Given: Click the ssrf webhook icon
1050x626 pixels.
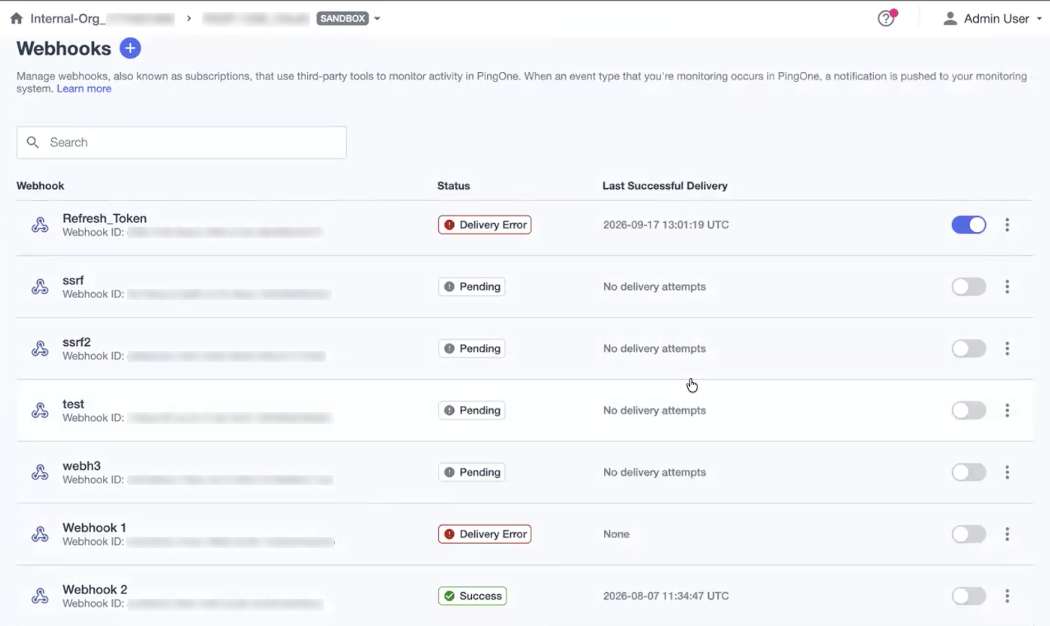Looking at the screenshot, I should coord(40,287).
